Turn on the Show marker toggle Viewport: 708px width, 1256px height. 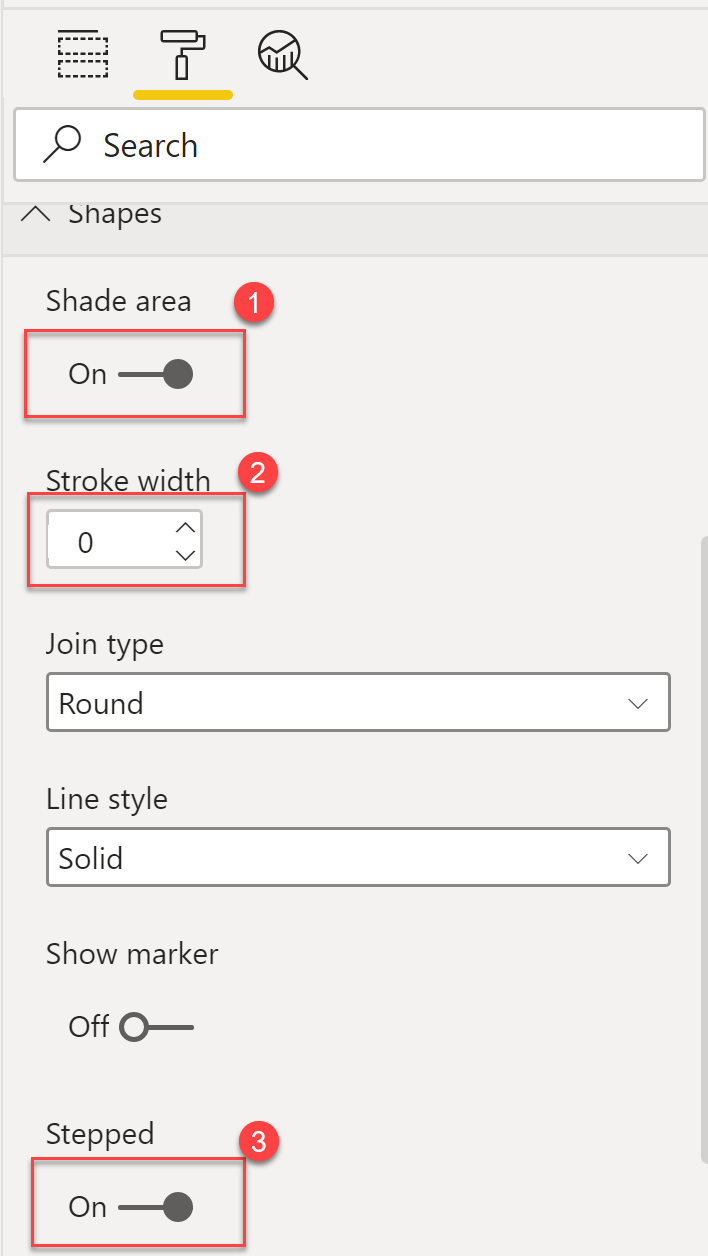coord(155,1027)
